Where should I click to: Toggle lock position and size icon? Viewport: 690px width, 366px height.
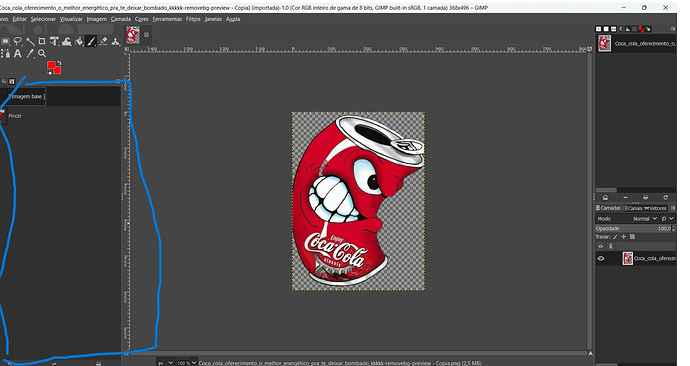click(624, 237)
